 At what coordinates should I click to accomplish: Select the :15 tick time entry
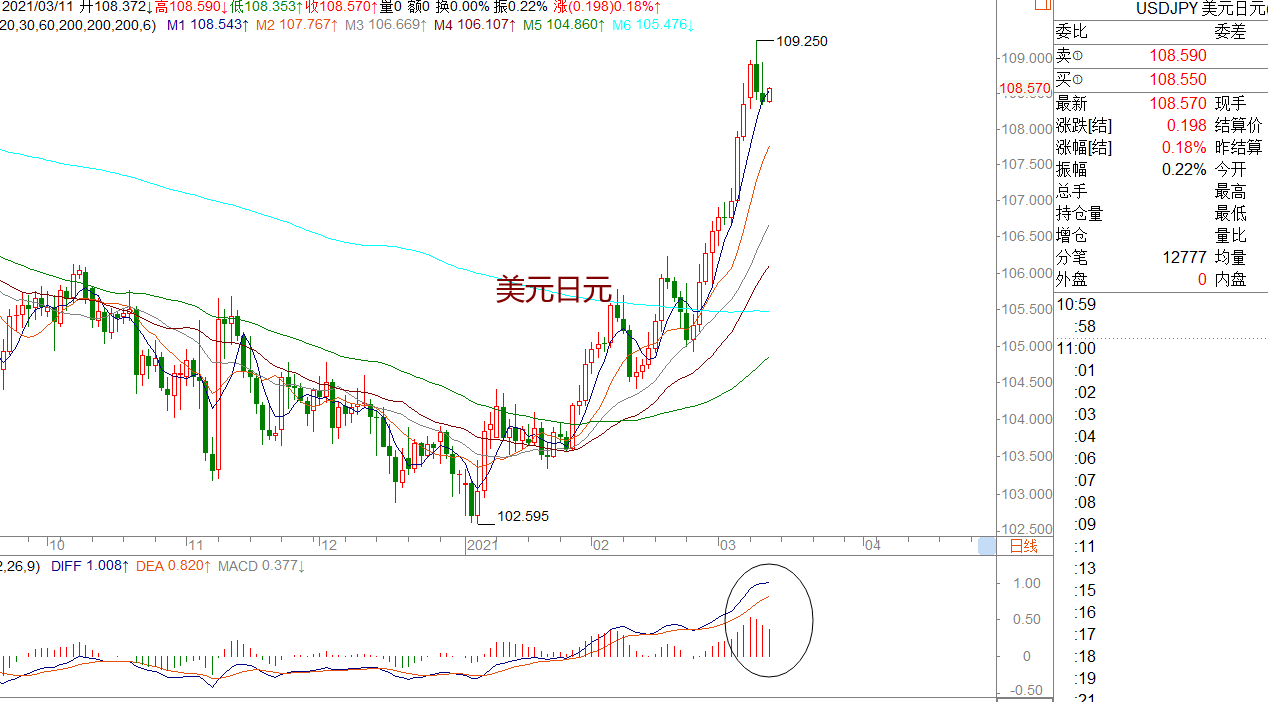coord(1084,591)
